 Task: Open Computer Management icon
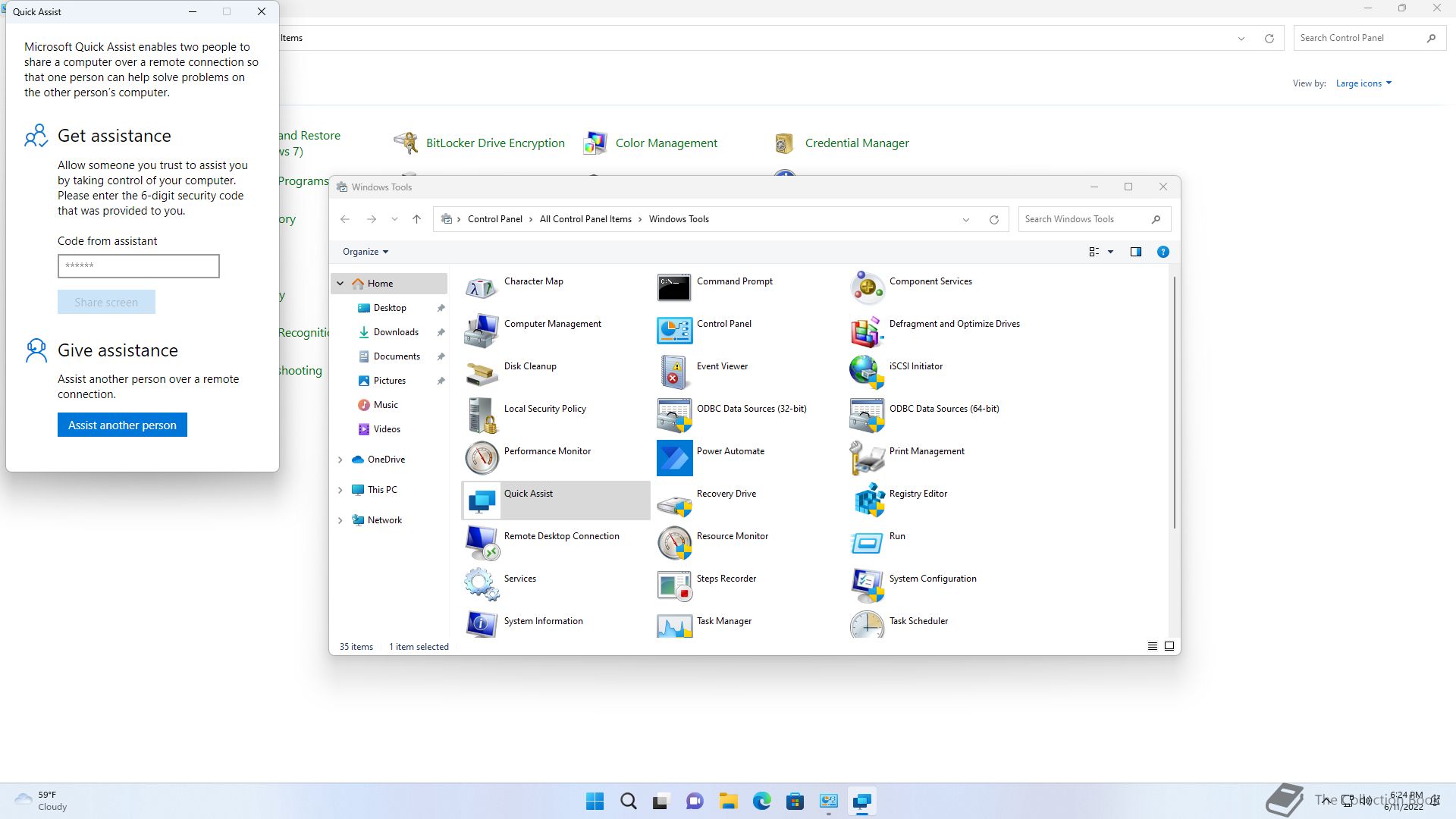pyautogui.click(x=482, y=331)
